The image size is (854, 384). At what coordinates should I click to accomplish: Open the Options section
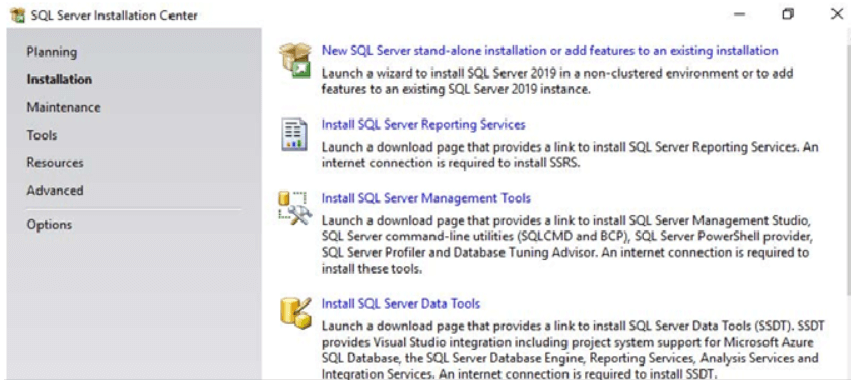point(49,224)
